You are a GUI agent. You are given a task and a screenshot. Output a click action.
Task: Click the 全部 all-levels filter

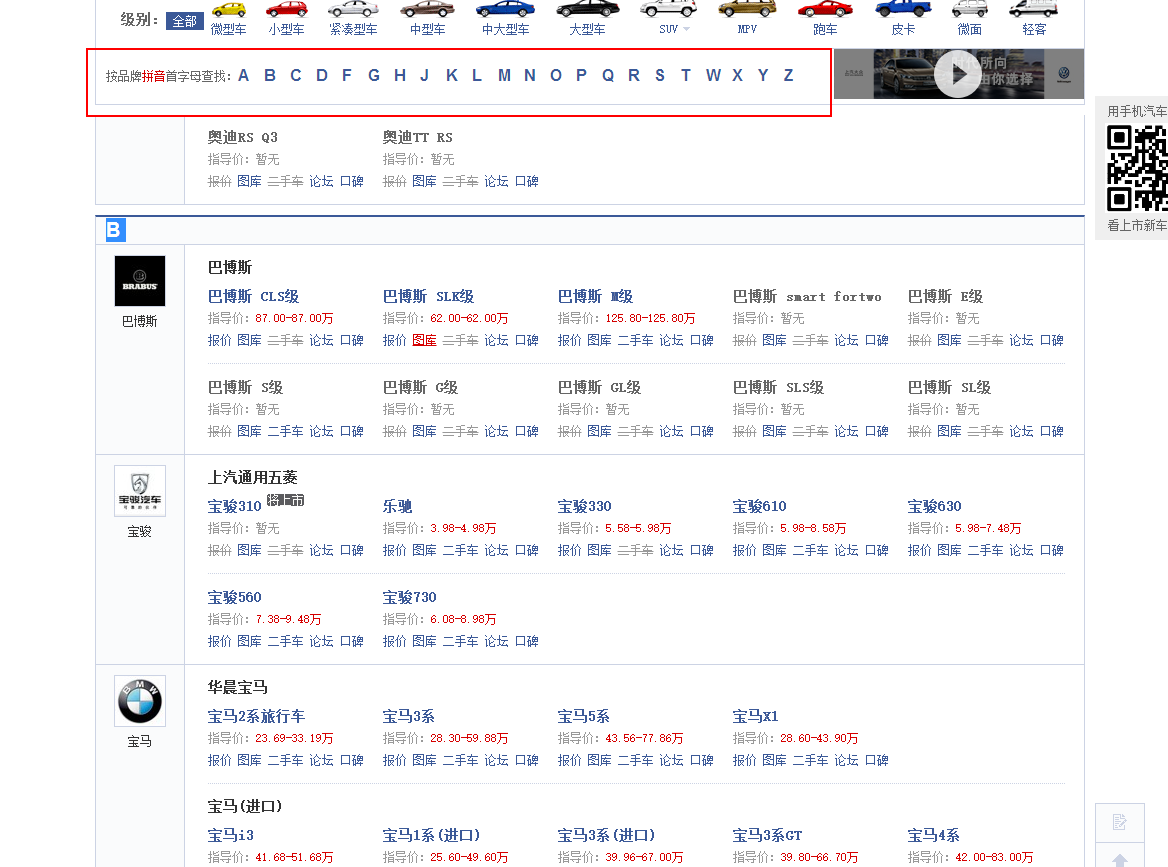185,22
